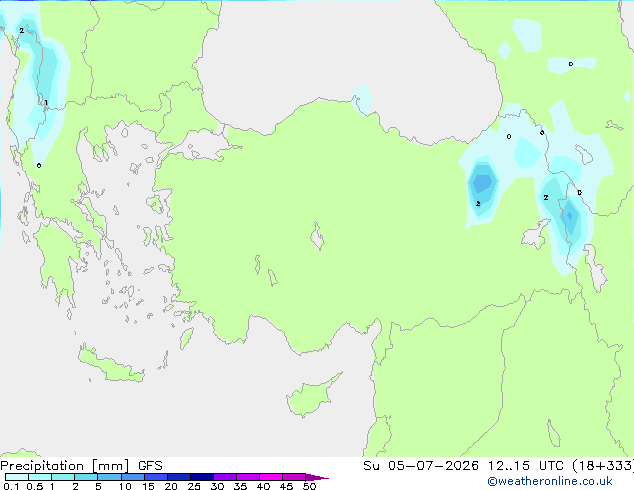Image resolution: width=634 pixels, height=490 pixels.
Task: Open the weatheronline.co.uk link
Action: 550,481
